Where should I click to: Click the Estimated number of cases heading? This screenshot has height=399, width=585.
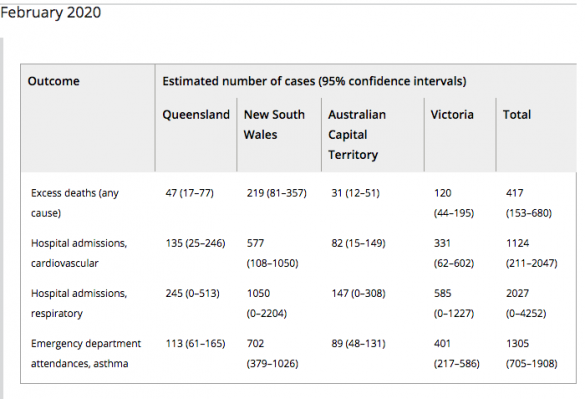314,81
